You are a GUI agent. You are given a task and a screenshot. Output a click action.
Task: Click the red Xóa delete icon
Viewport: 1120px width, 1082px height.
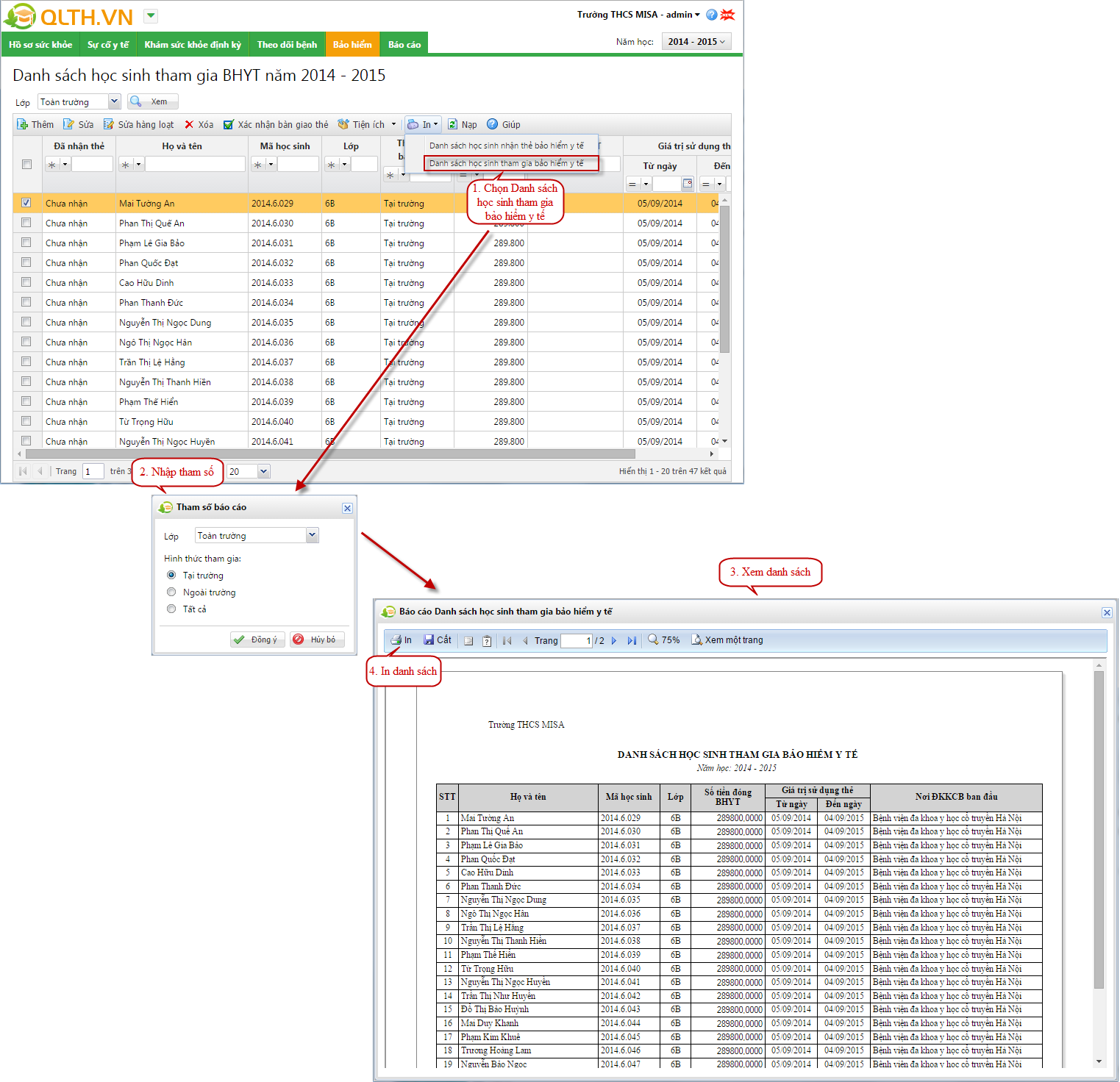(189, 124)
